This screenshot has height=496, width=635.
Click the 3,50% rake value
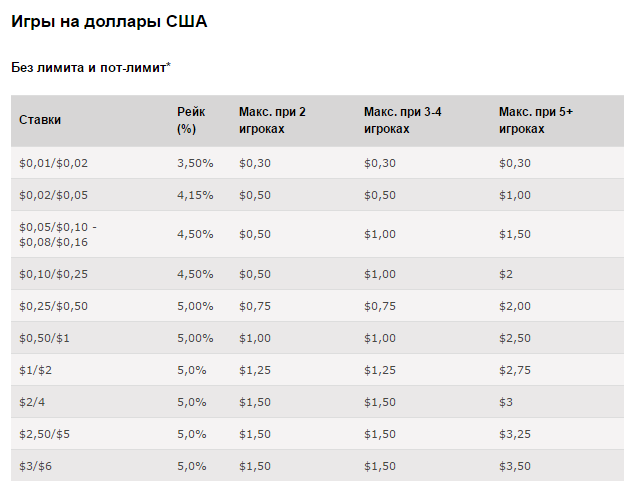click(195, 163)
